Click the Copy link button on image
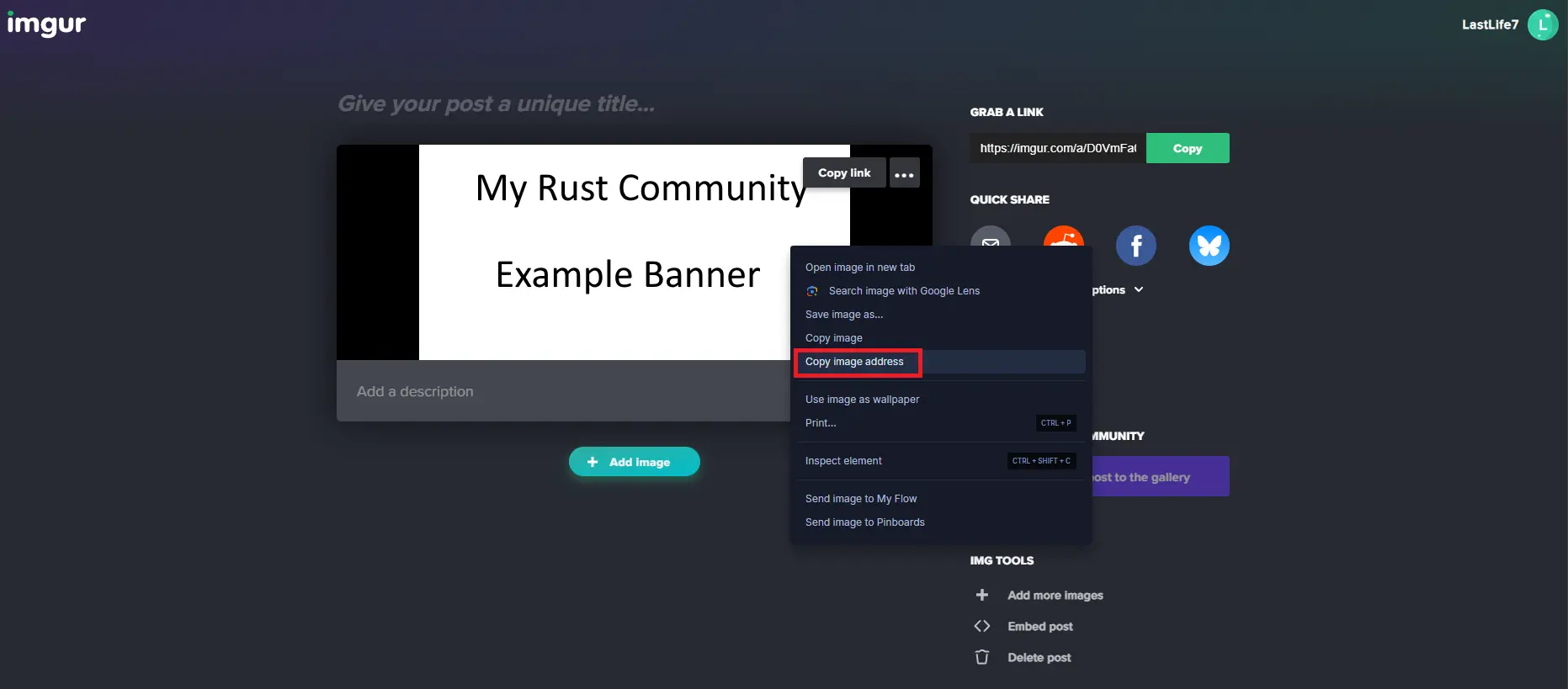The height and width of the screenshot is (689, 1568). (x=843, y=172)
